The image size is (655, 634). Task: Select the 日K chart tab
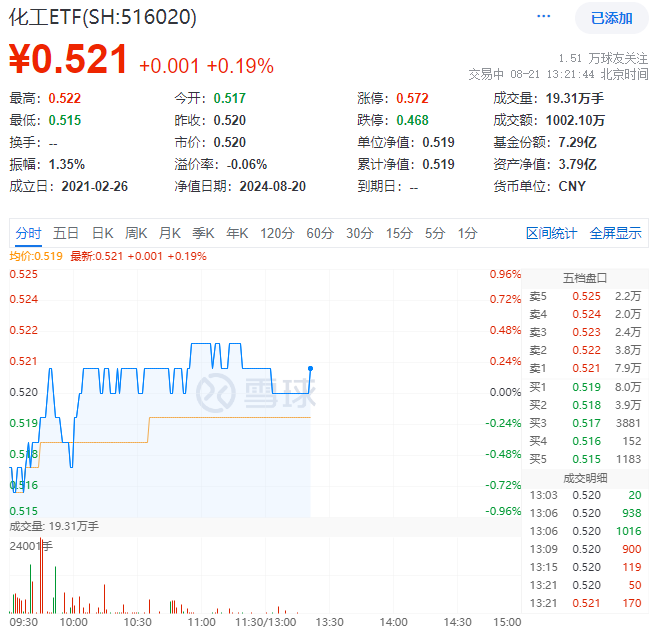pos(102,233)
